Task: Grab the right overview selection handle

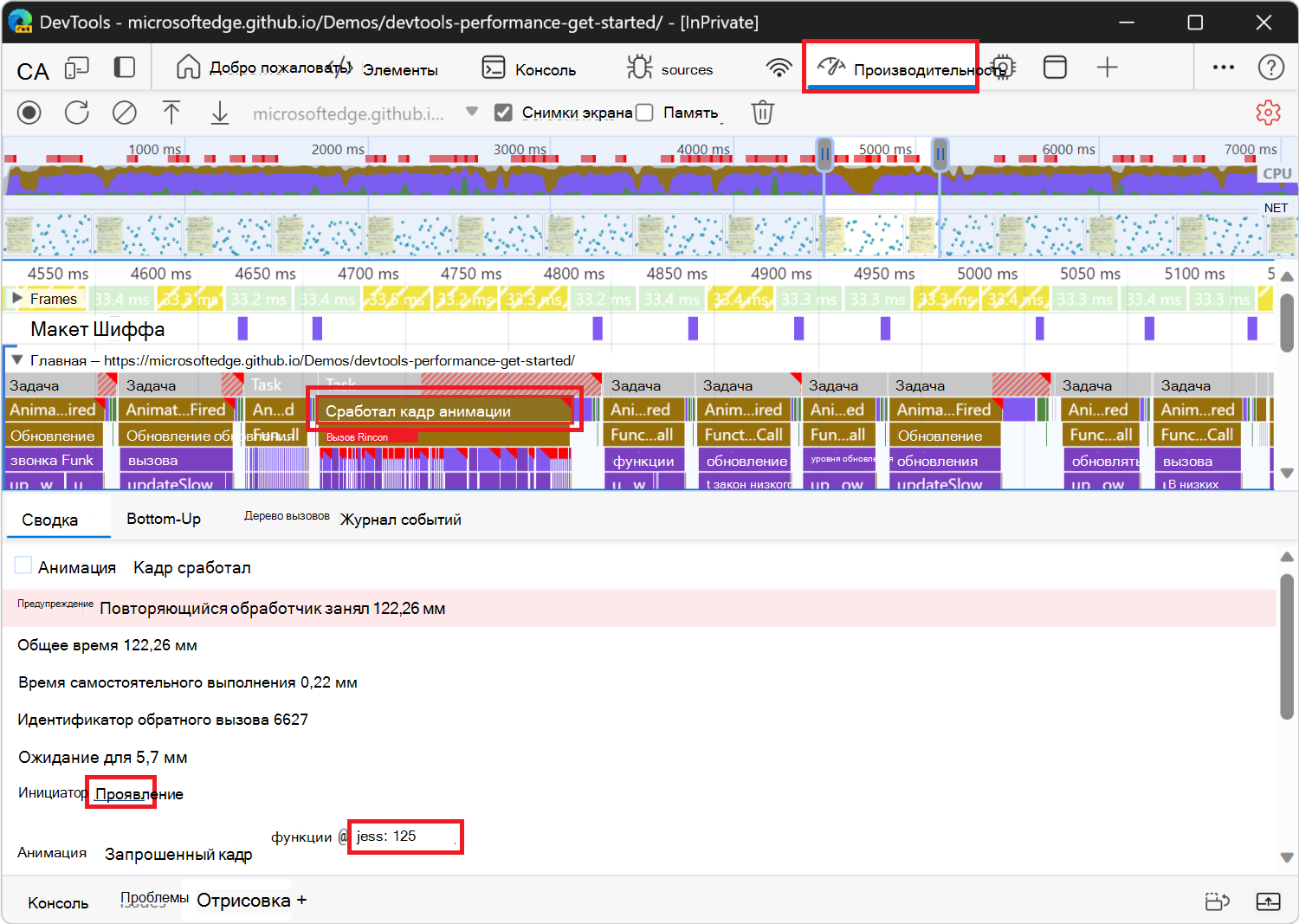Action: click(940, 154)
